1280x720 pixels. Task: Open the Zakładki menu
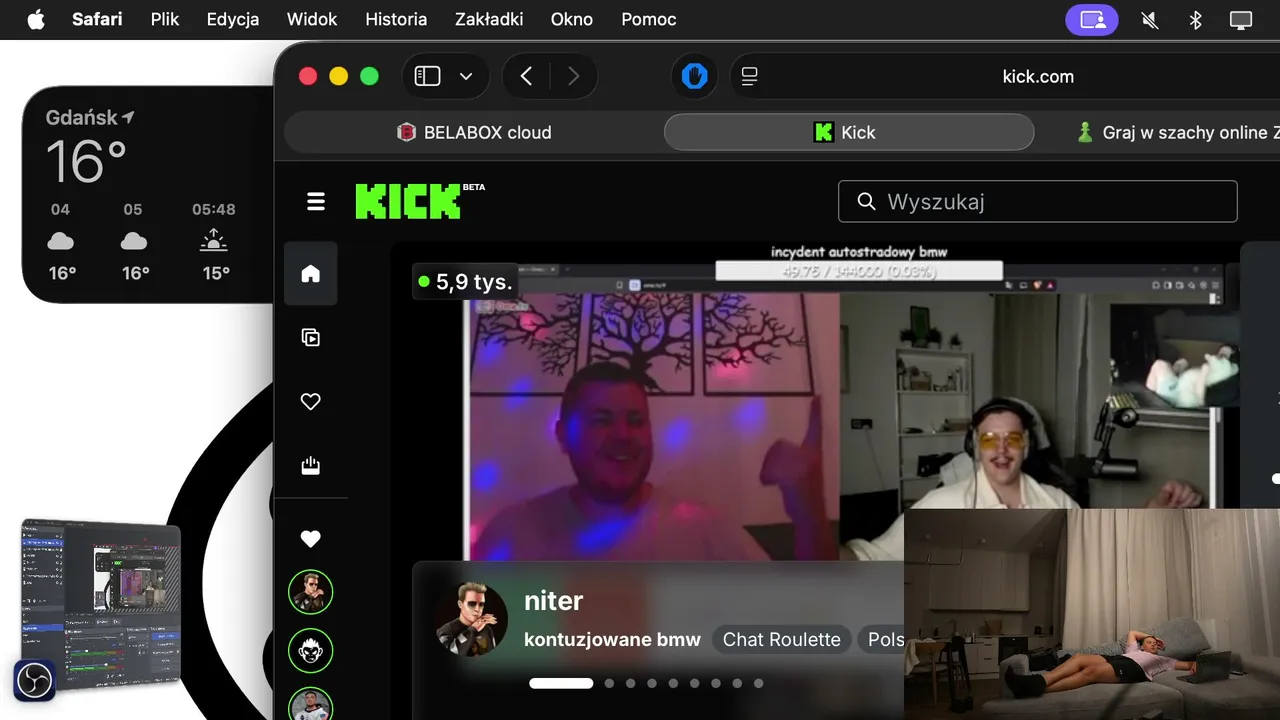(x=489, y=20)
